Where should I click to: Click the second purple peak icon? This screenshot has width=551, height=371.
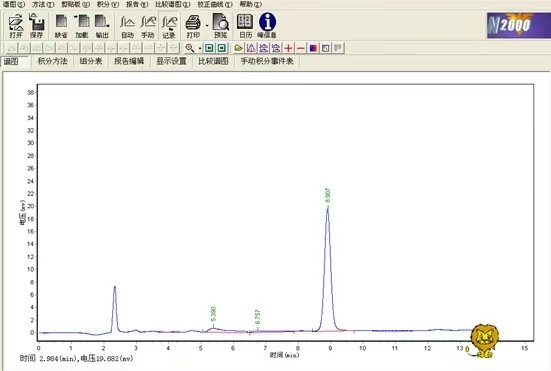(x=264, y=48)
